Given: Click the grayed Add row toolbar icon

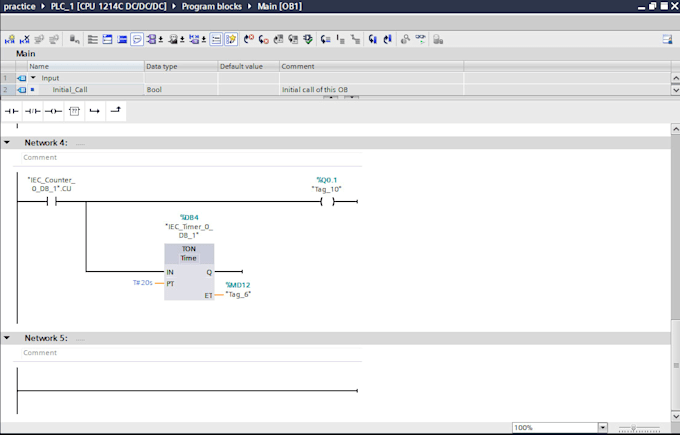Looking at the screenshot, I should tap(54, 40).
